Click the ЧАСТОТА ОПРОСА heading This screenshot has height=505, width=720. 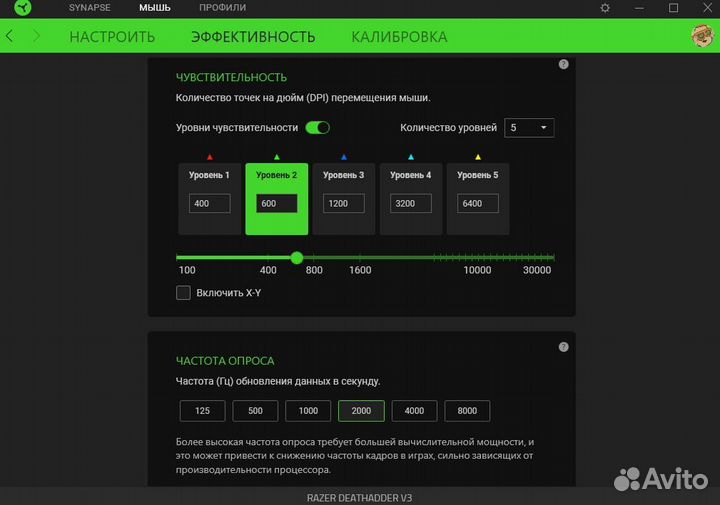click(225, 361)
